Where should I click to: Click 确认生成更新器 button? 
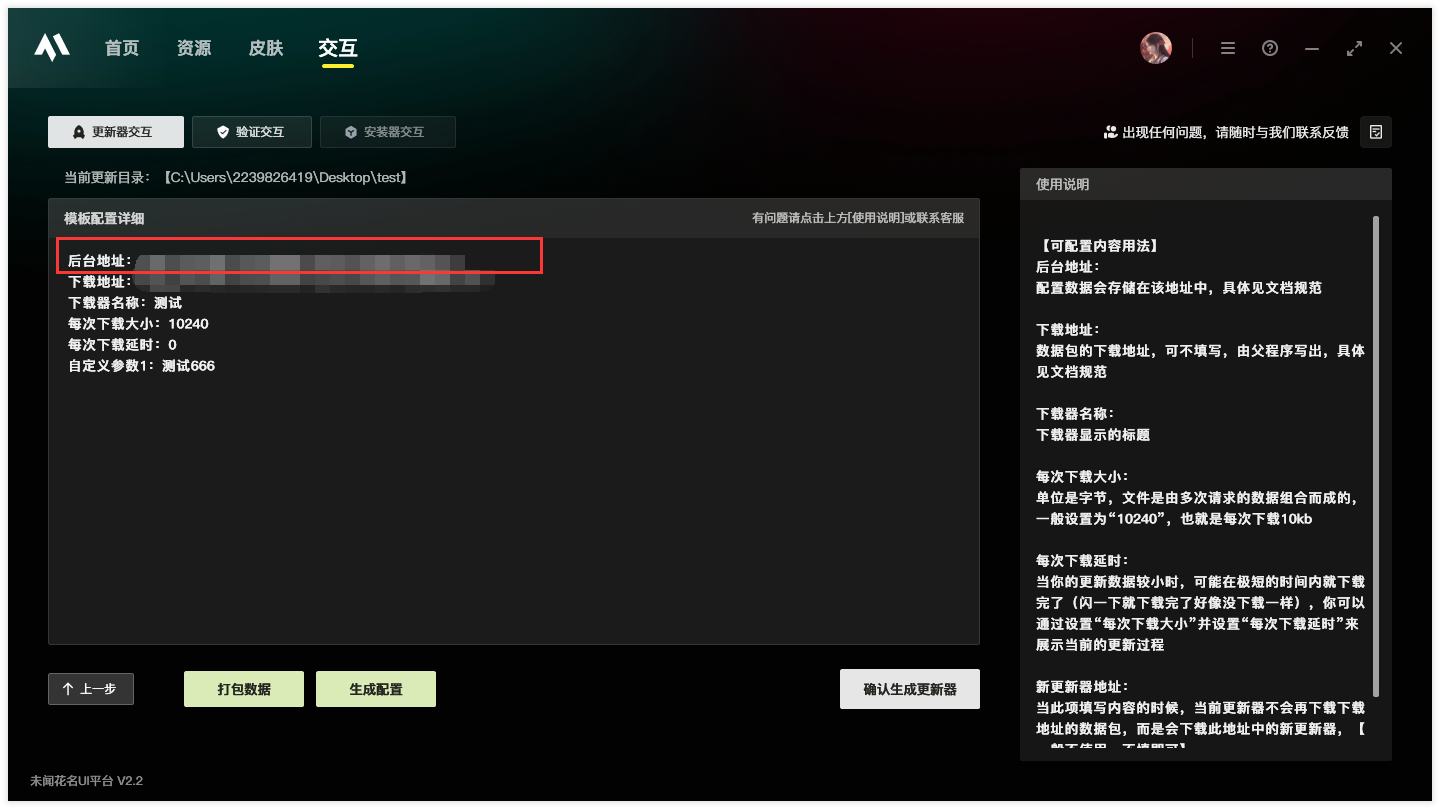[910, 689]
